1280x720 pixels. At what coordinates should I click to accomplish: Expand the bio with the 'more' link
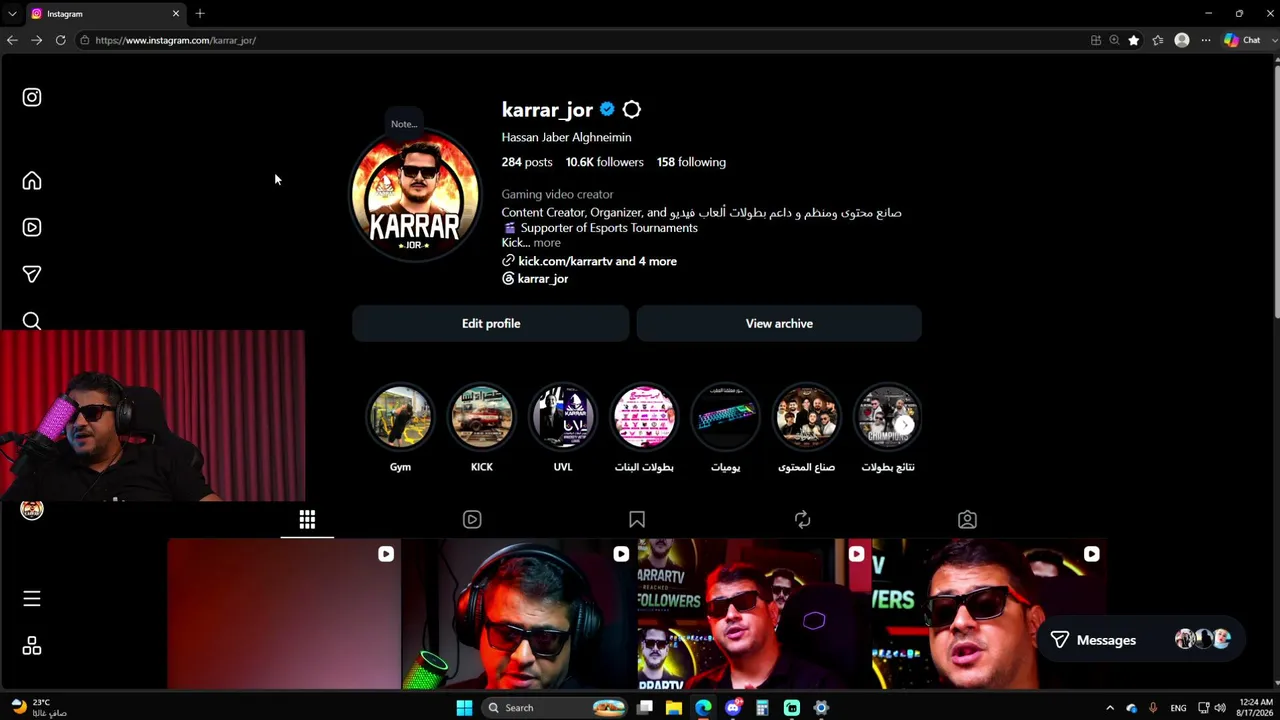click(x=547, y=243)
